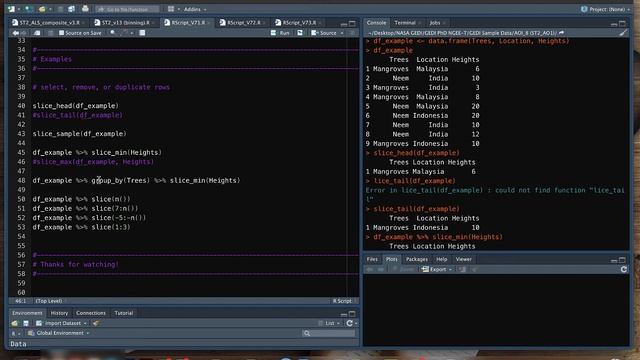The height and width of the screenshot is (360, 640).
Task: Open the Export dropdown in Plots pane
Action: tap(437, 269)
